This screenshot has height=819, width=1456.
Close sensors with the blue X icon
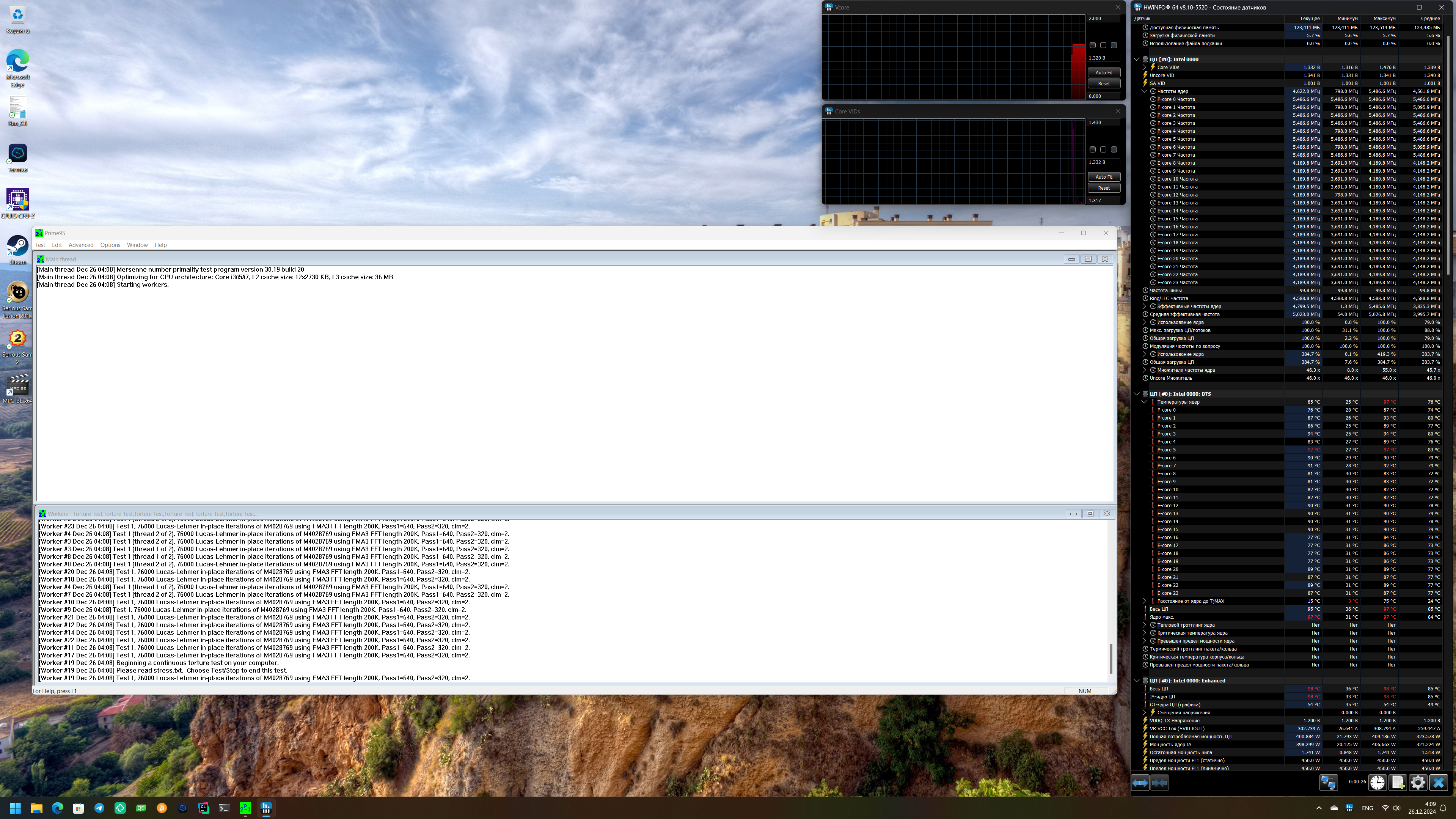1439,783
